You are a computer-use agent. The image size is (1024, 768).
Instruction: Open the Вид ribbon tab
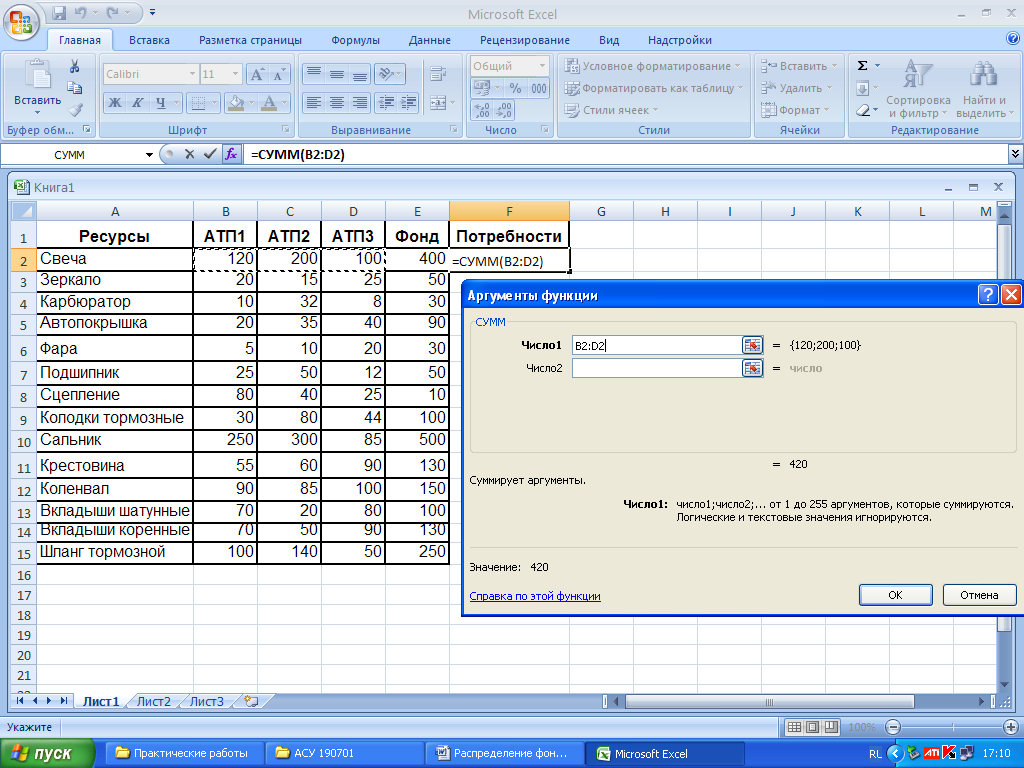point(609,40)
